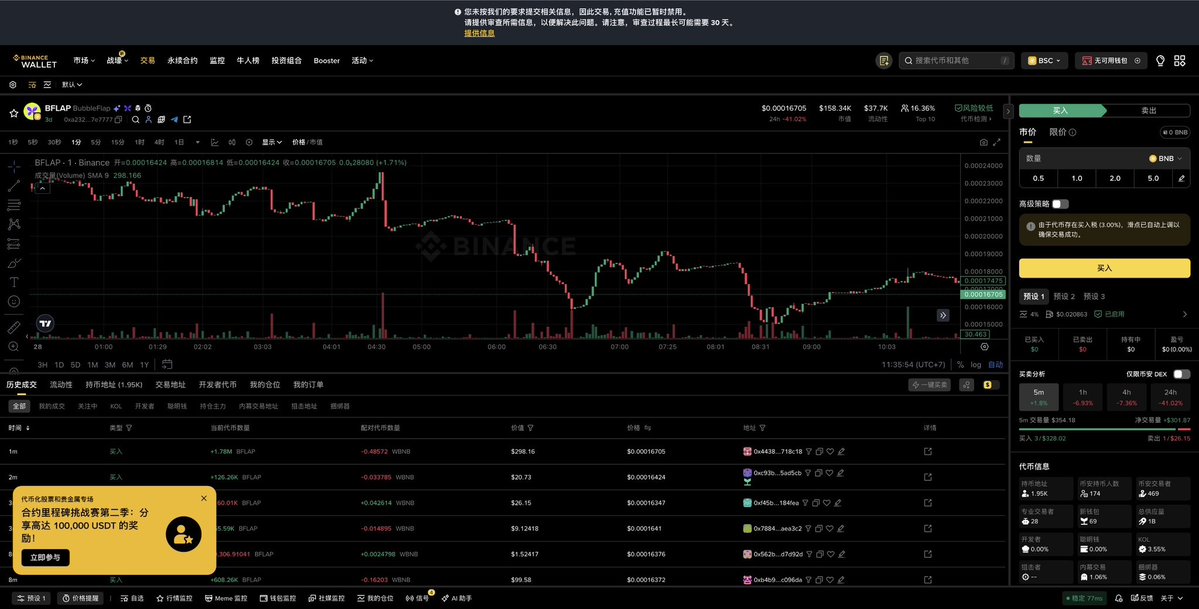Collapse the right trade panel arrow
The height and width of the screenshot is (609, 1199).
coord(1008,111)
